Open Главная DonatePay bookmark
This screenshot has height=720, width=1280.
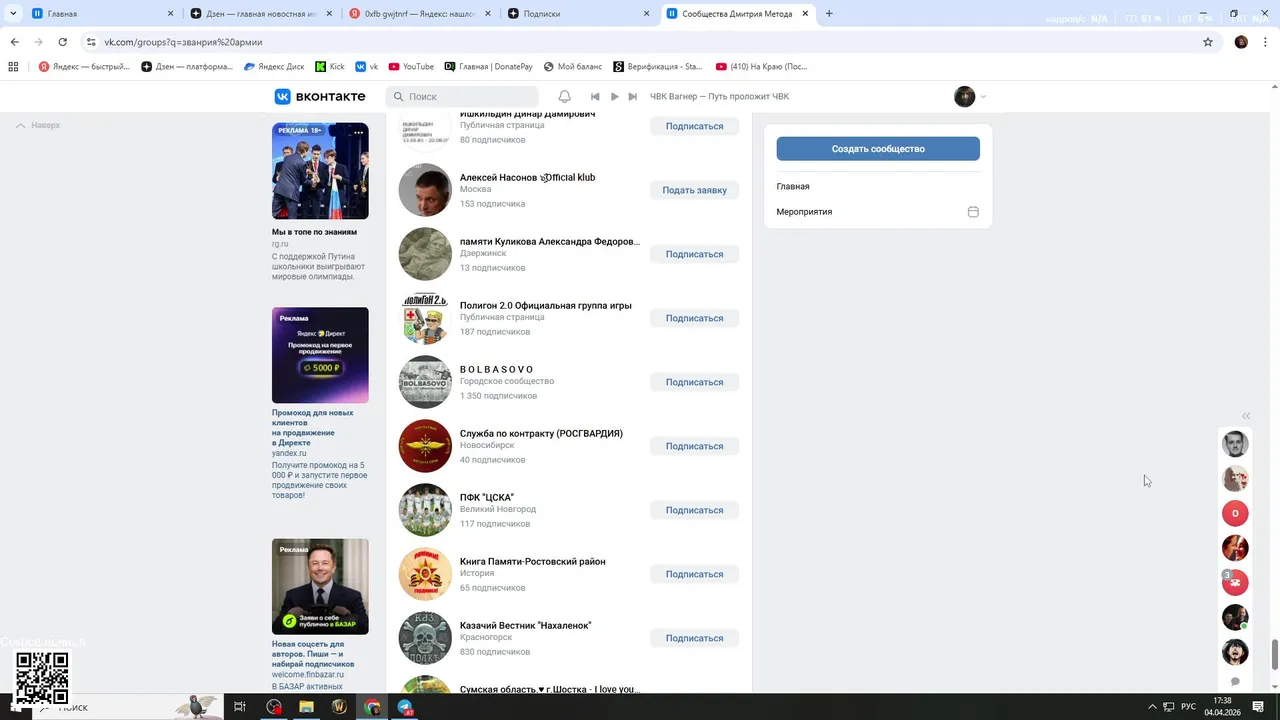pyautogui.click(x=489, y=67)
